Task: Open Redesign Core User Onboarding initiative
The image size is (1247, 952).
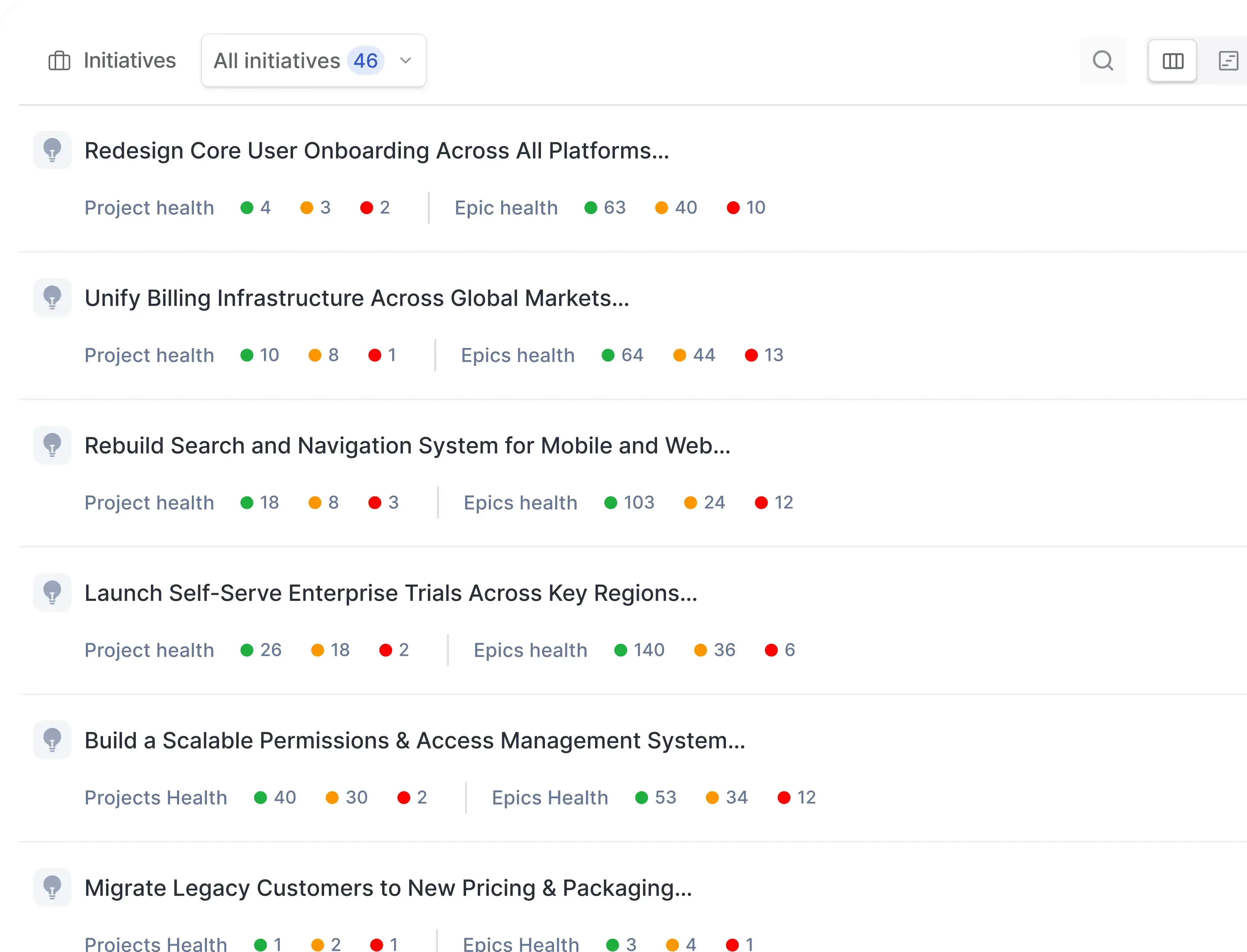Action: pos(376,151)
